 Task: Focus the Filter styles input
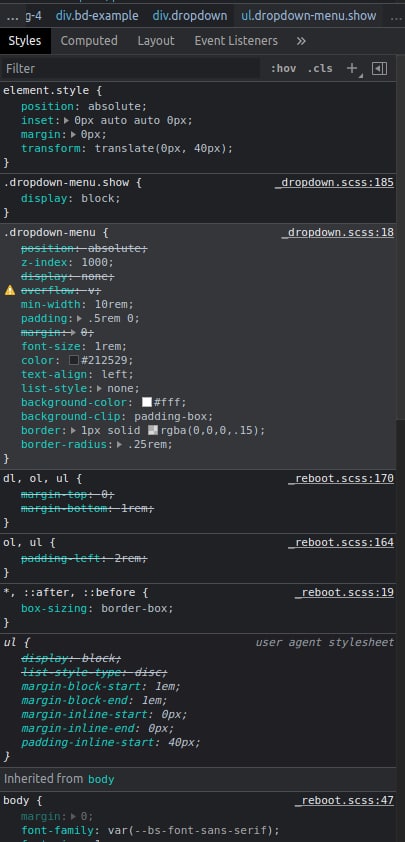(x=129, y=68)
